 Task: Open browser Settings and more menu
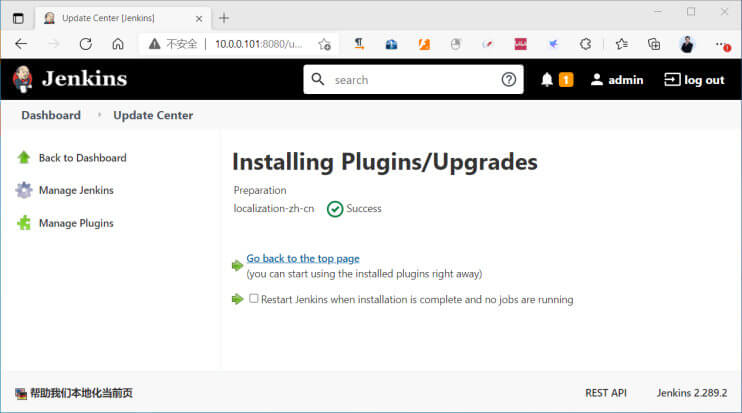coord(721,44)
